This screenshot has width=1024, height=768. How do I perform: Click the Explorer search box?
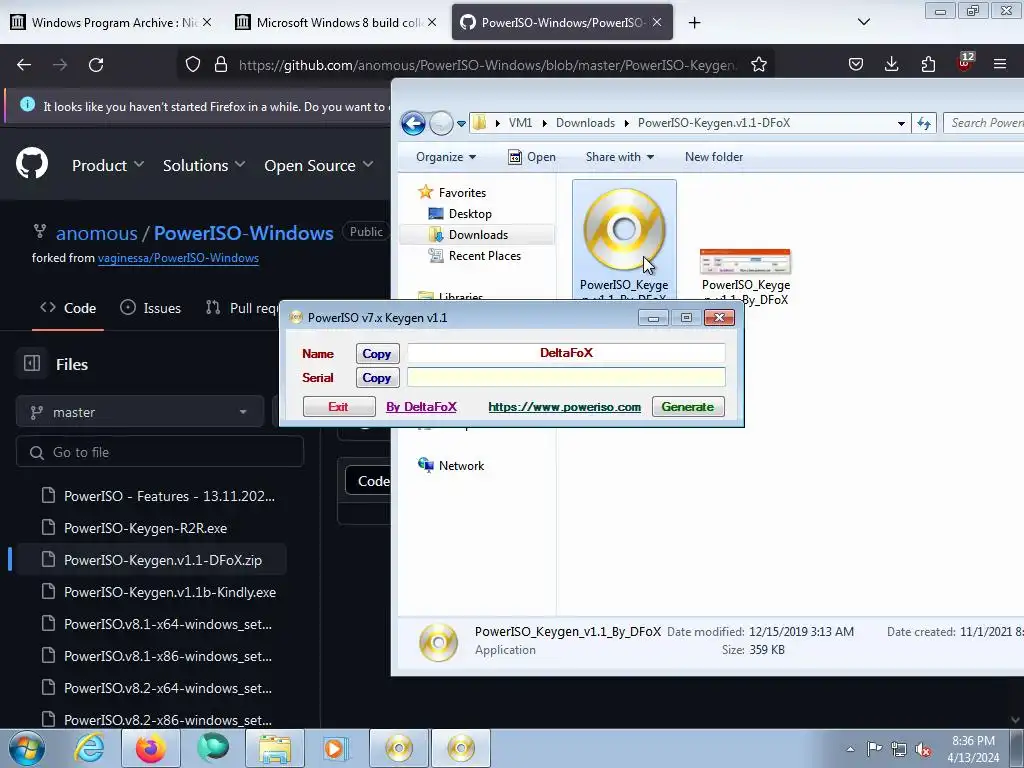tap(984, 123)
